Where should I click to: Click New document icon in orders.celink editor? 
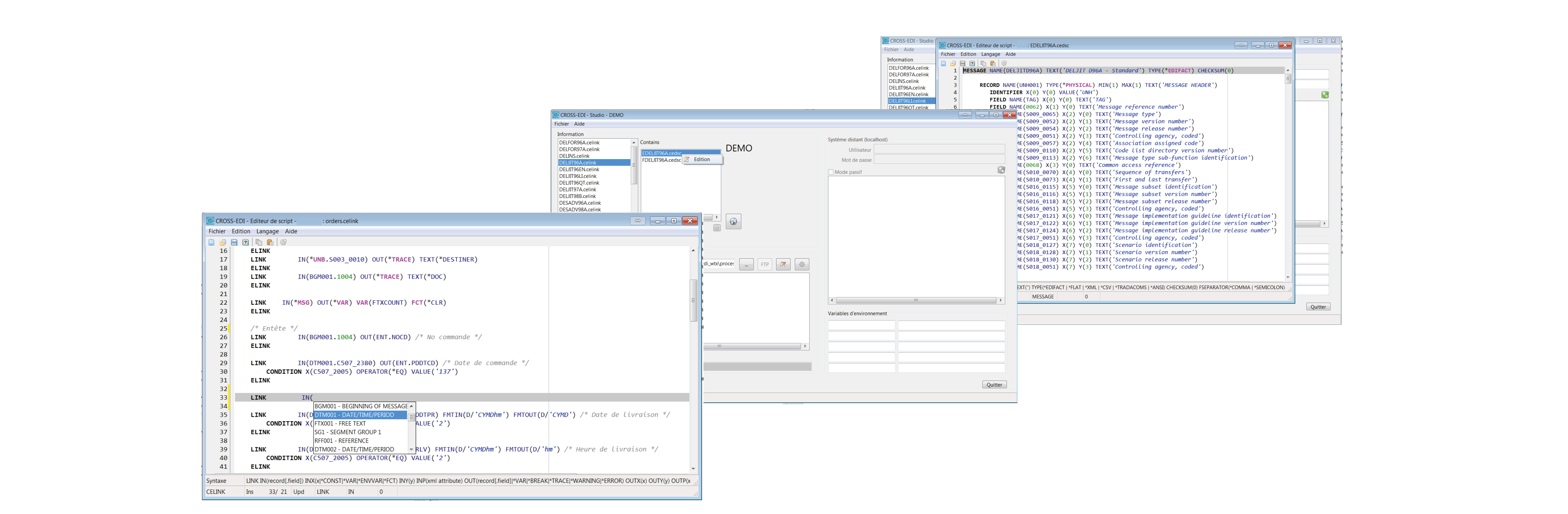[x=211, y=242]
